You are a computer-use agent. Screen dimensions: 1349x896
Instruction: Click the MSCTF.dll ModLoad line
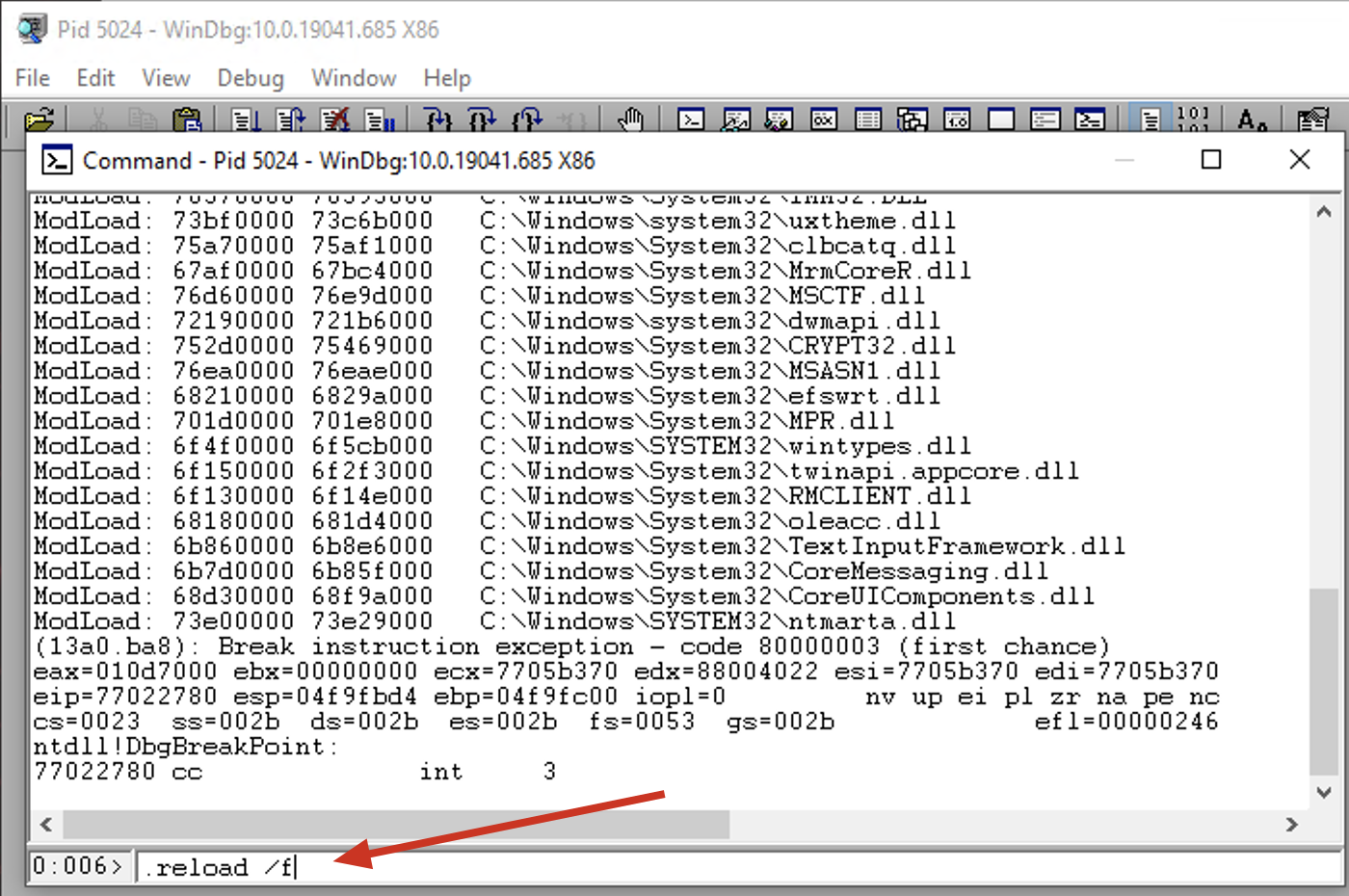[x=479, y=296]
